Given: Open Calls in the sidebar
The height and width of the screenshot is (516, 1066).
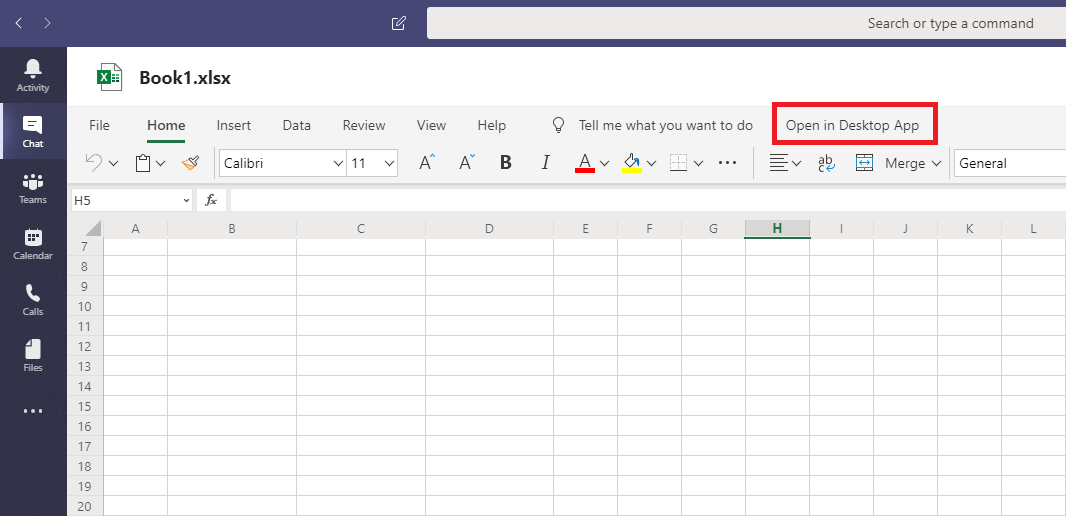Looking at the screenshot, I should [x=33, y=300].
